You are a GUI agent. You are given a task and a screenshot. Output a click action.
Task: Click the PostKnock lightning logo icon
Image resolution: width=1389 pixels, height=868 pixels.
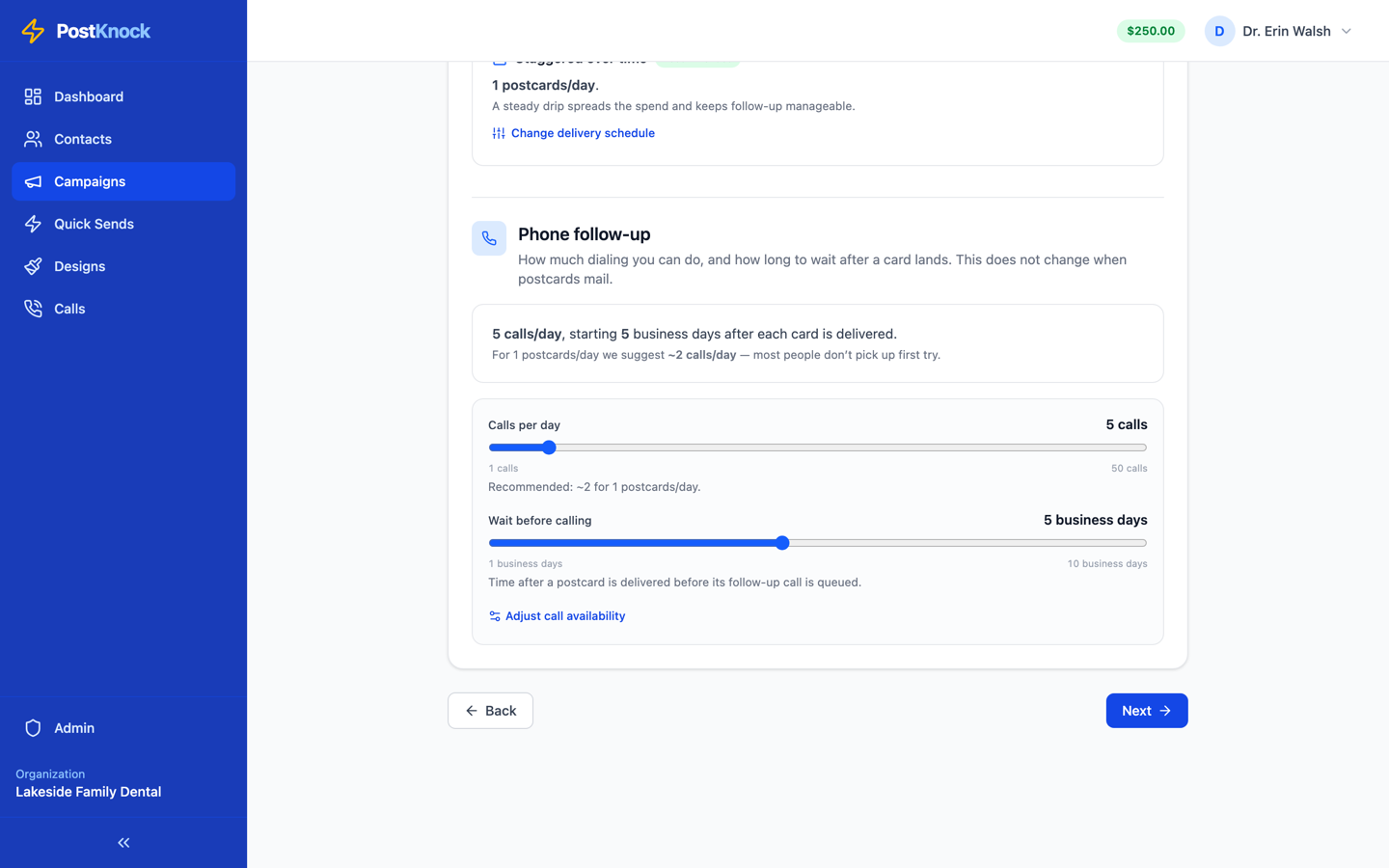pos(33,31)
